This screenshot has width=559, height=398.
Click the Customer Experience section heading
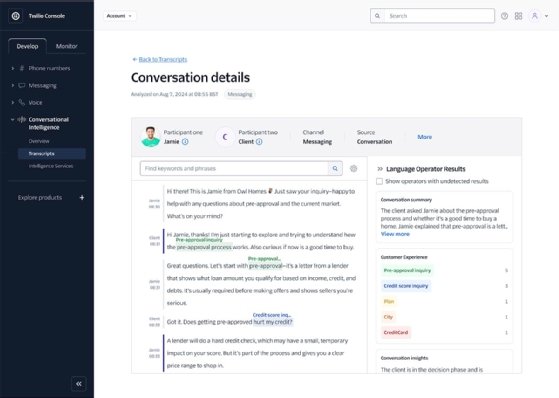(x=404, y=257)
